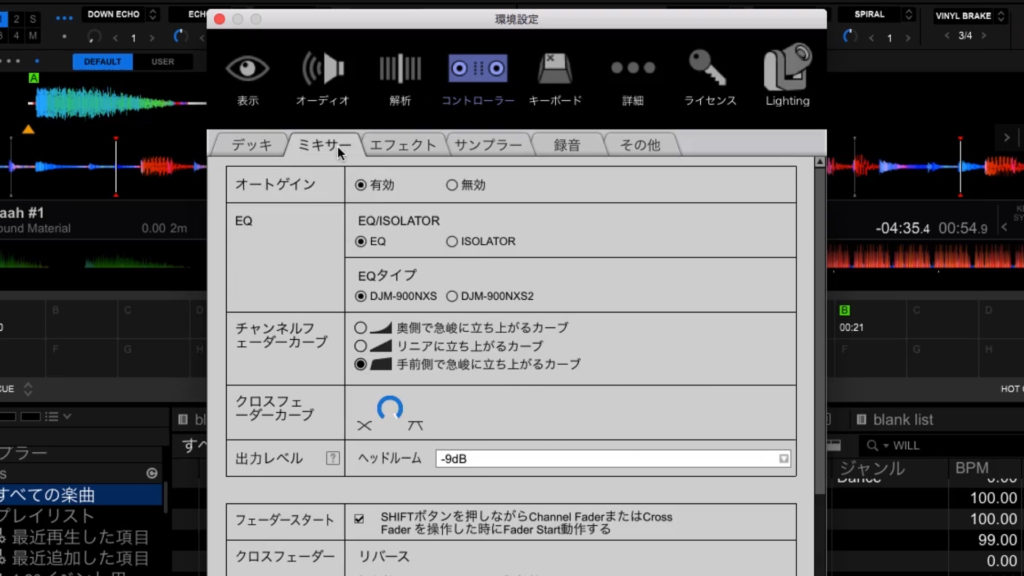Switch to the エフェクト (Effect) tab
This screenshot has height=576, width=1024.
pyautogui.click(x=402, y=145)
